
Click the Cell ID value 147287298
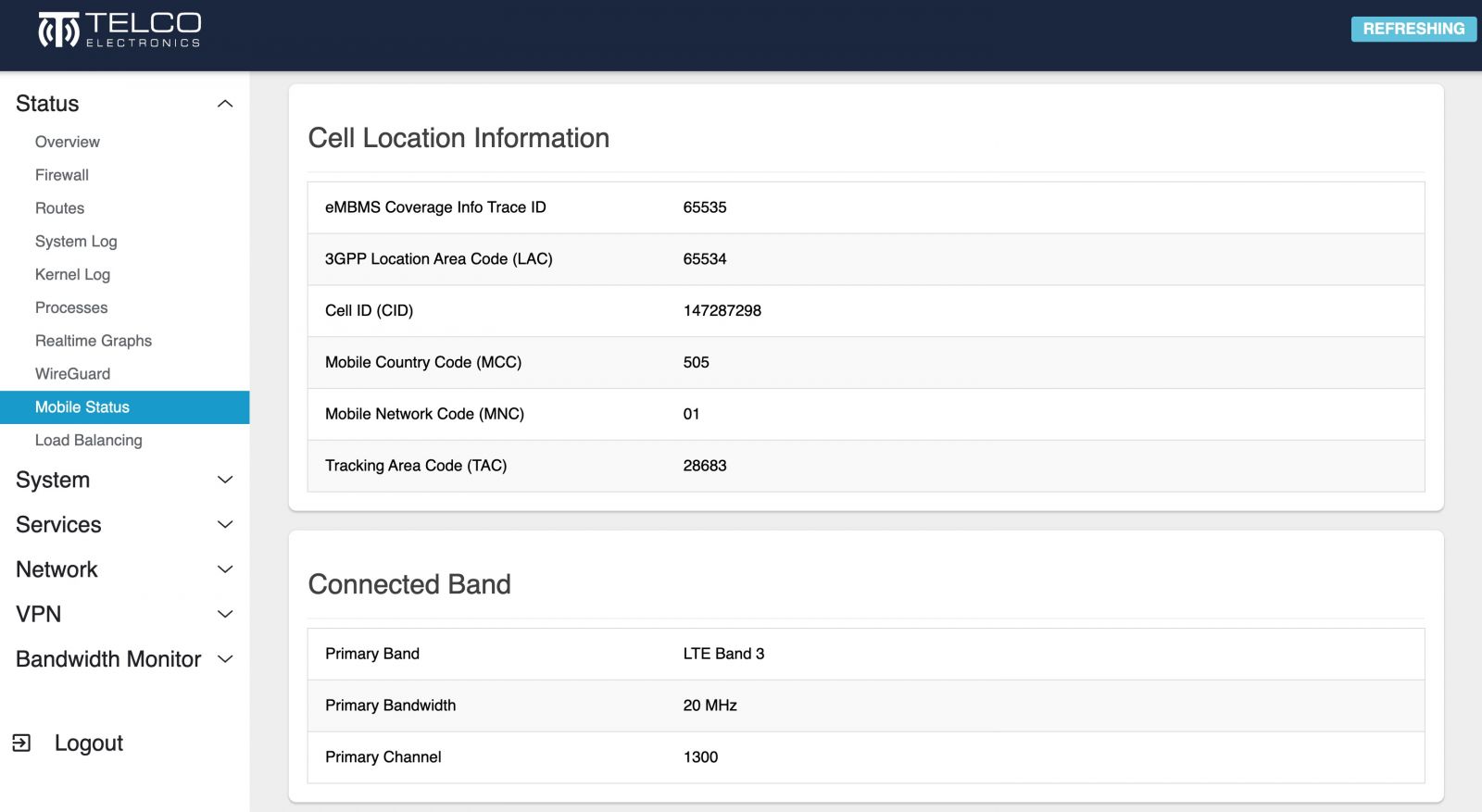pos(722,311)
